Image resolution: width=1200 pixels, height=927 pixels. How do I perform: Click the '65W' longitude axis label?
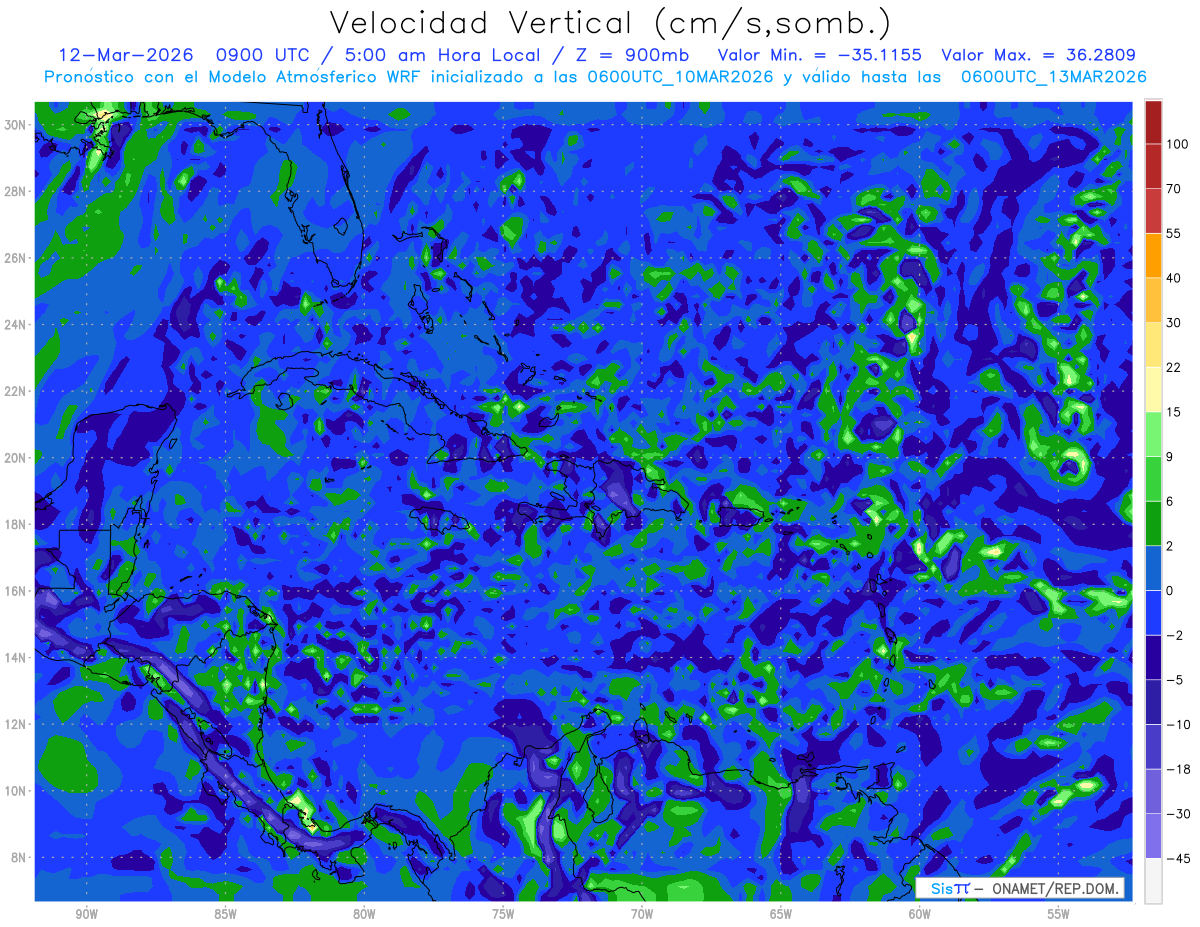[x=781, y=915]
